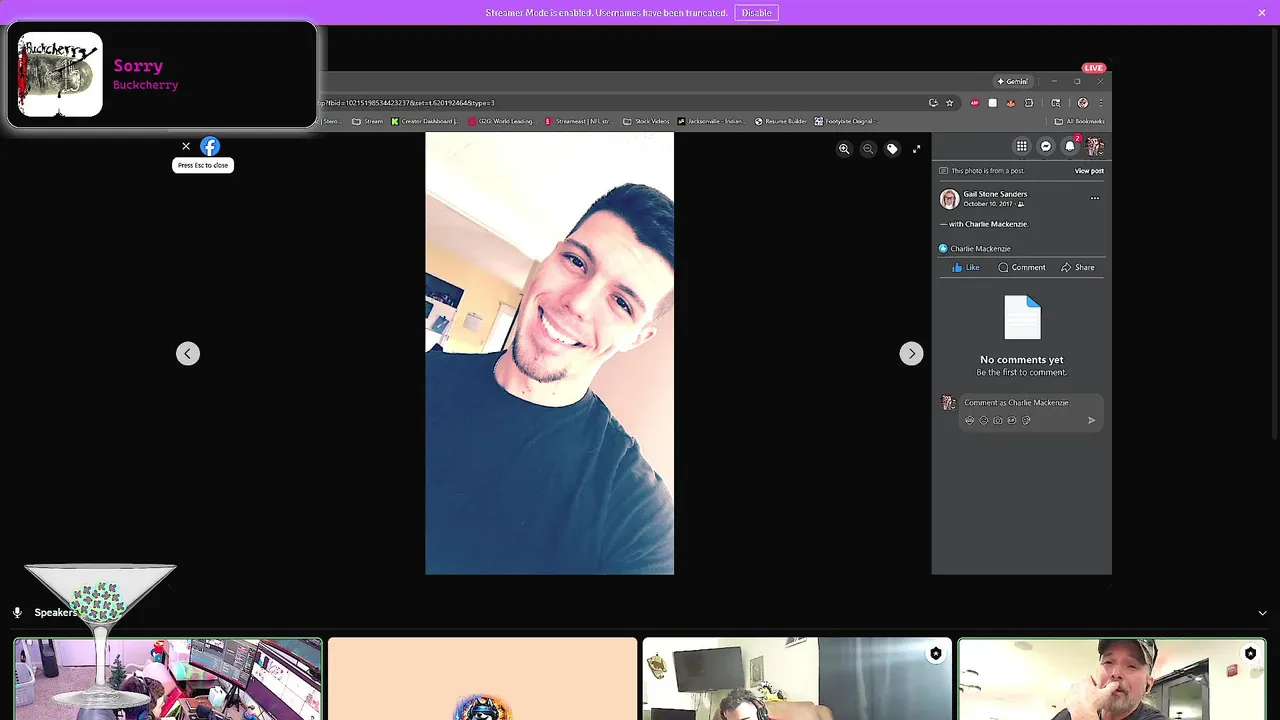Dismiss the Streamer Mode banner with X
The width and height of the screenshot is (1280, 720).
pos(1262,13)
